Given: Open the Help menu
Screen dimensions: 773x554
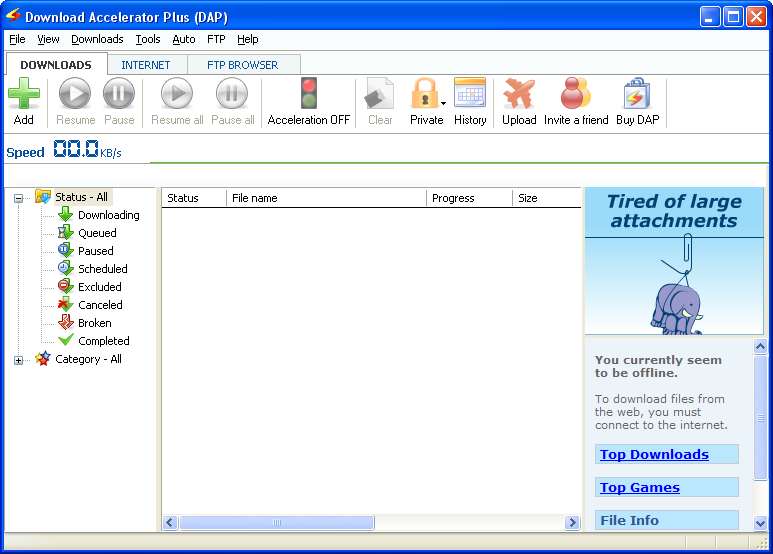Looking at the screenshot, I should click(247, 39).
